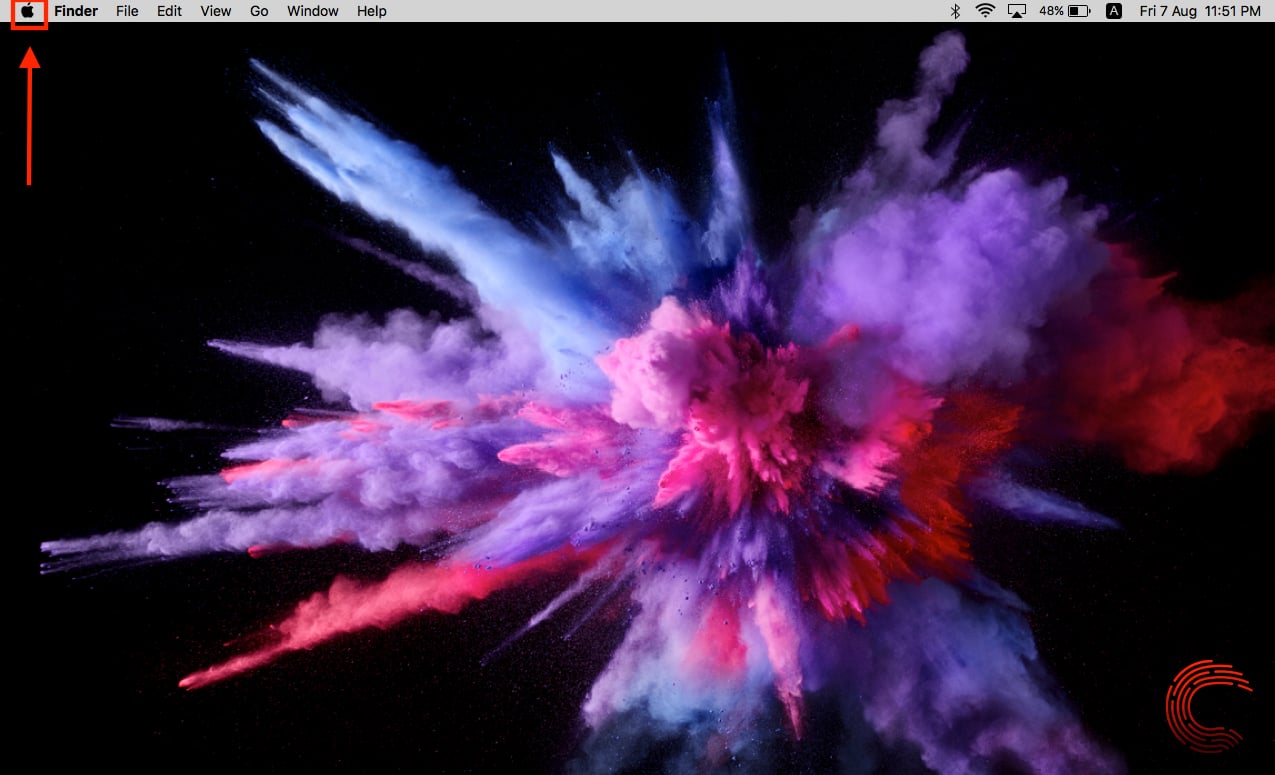Open the Window menu

click(x=313, y=11)
